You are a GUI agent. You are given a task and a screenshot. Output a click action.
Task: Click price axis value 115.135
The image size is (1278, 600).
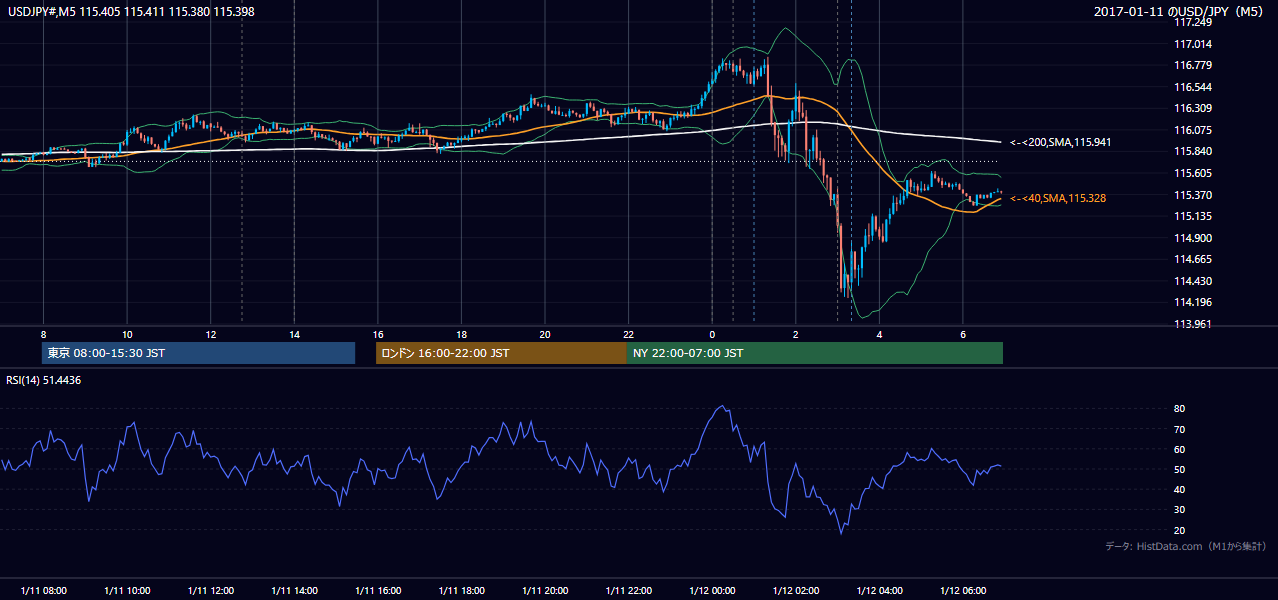pos(1193,216)
